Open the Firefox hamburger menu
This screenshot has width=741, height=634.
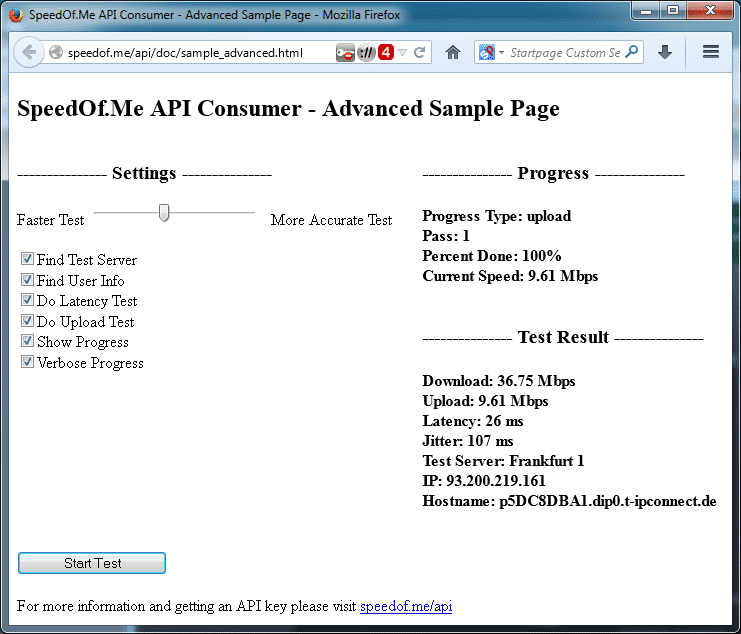click(x=710, y=52)
